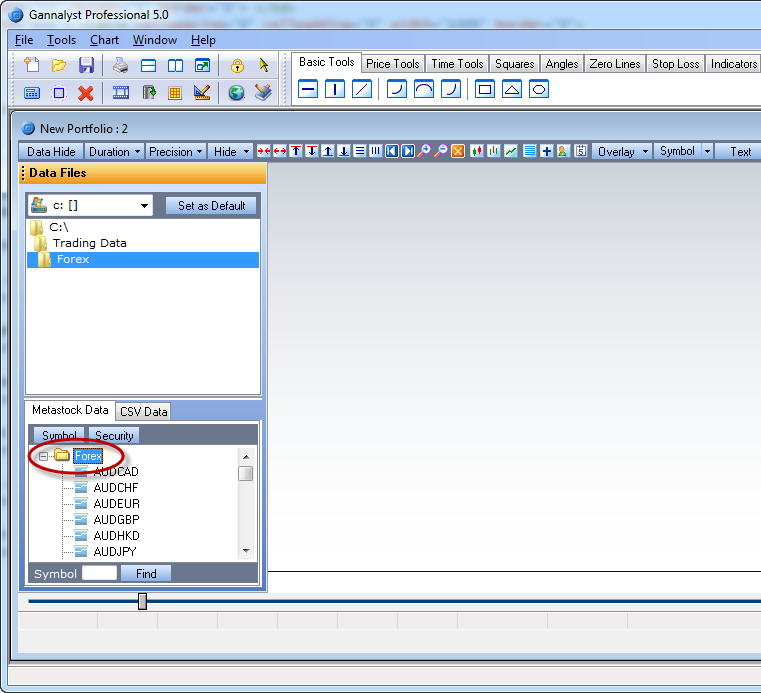The height and width of the screenshot is (693, 761).
Task: Click the calculator icon
Action: click(x=32, y=93)
